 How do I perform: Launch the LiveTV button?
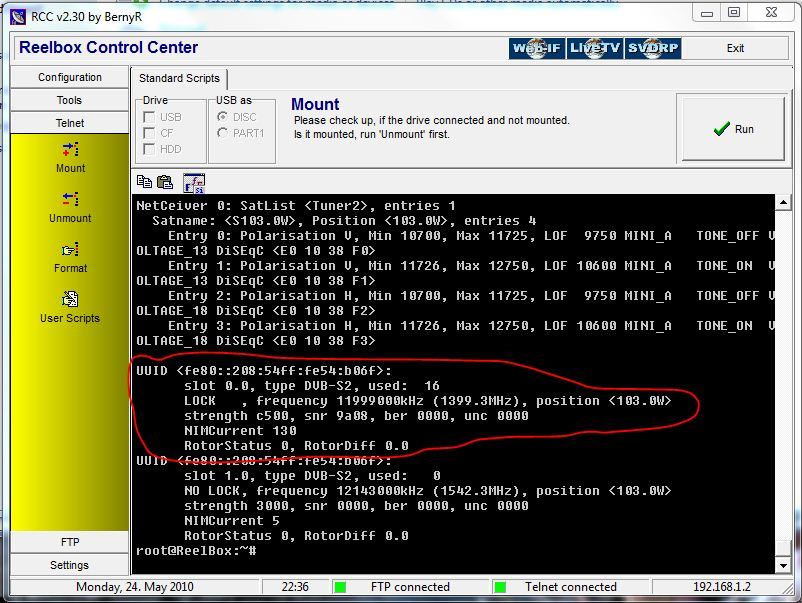pos(594,49)
